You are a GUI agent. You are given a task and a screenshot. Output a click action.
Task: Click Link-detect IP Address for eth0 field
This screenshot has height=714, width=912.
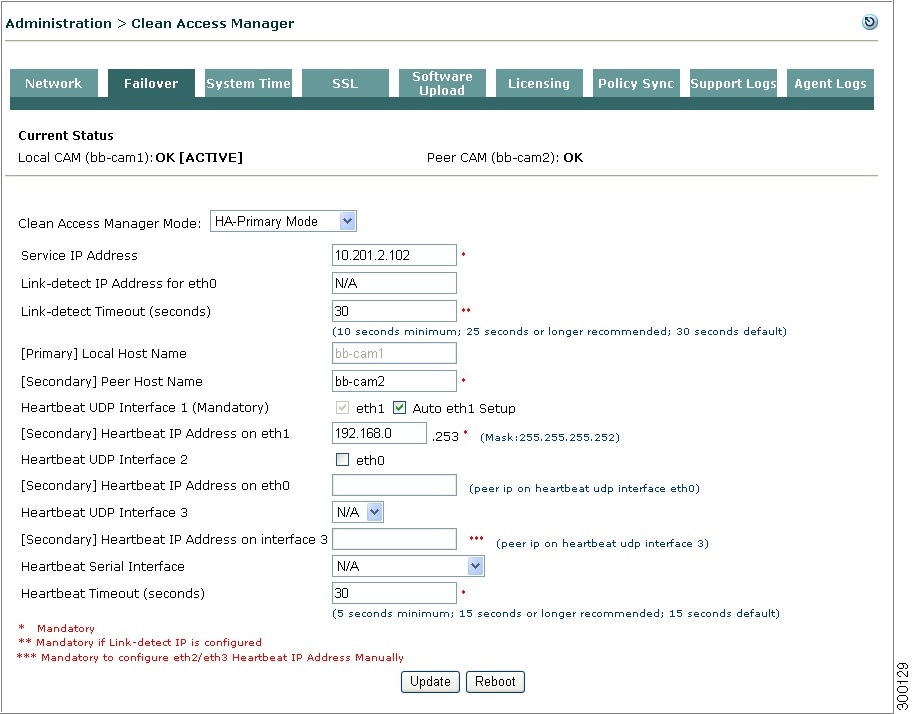tap(394, 283)
